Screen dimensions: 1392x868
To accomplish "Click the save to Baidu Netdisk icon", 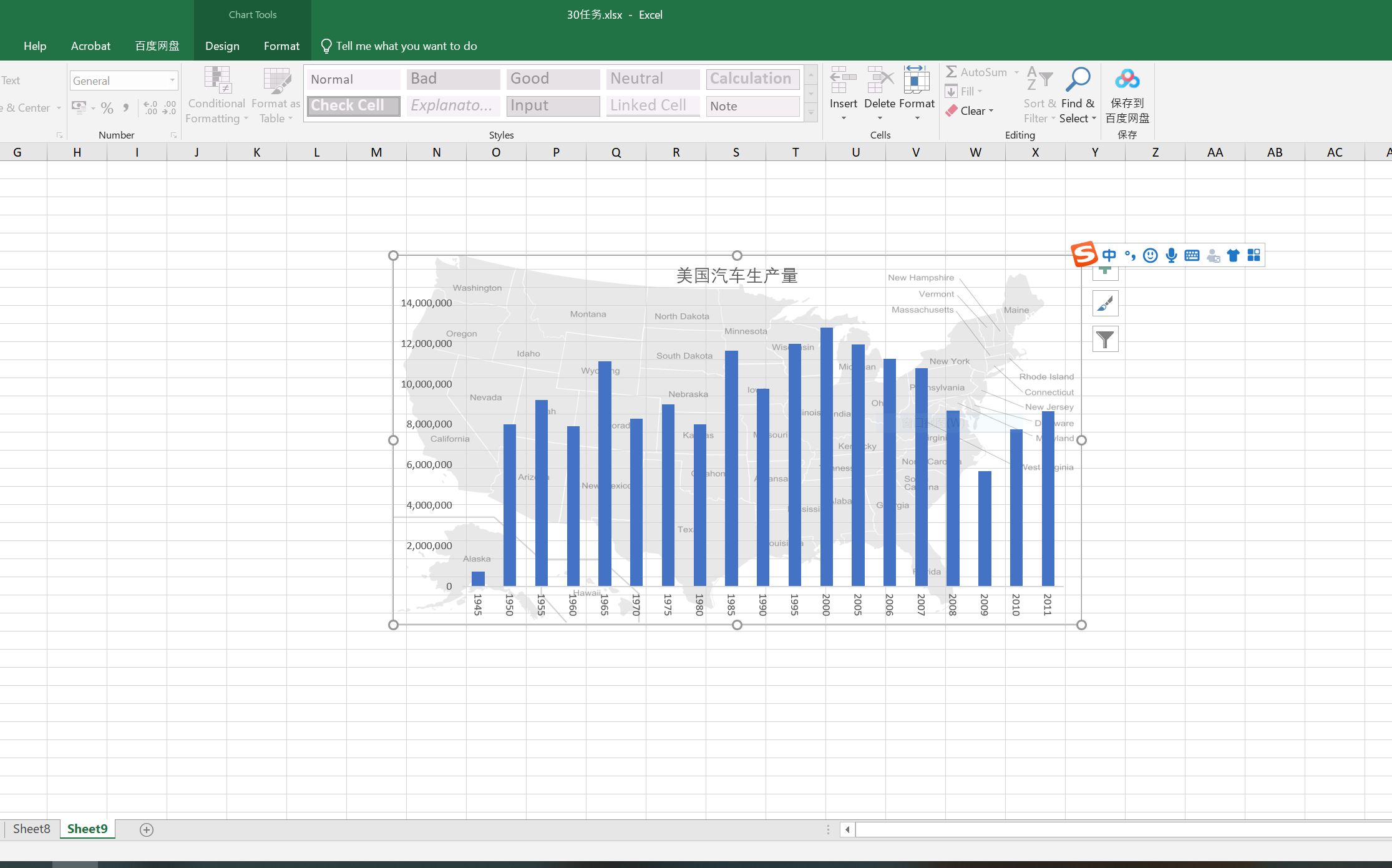I will coord(1127,80).
